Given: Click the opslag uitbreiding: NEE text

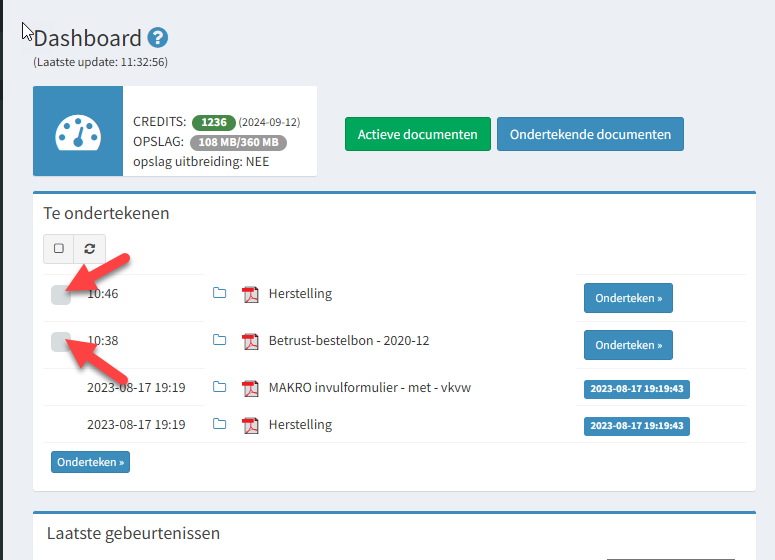Looking at the screenshot, I should [201, 162].
